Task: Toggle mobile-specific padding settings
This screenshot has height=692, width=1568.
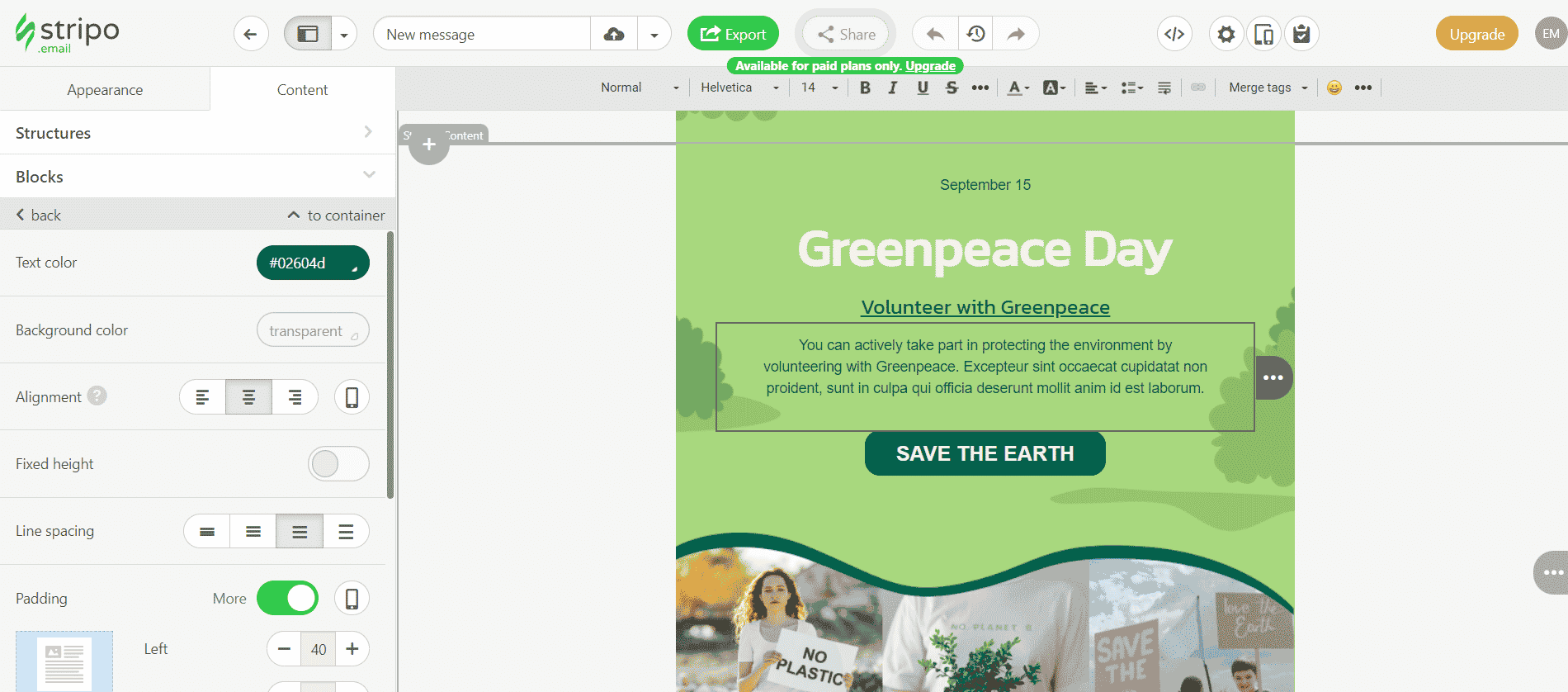Action: pyautogui.click(x=352, y=599)
